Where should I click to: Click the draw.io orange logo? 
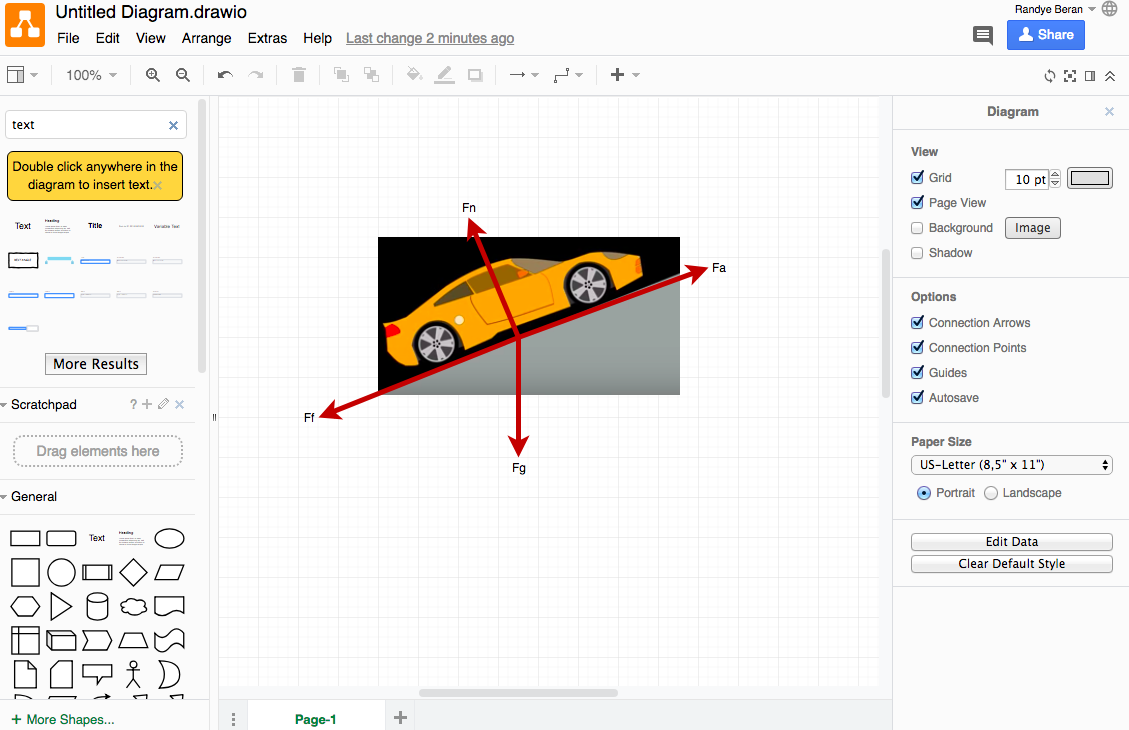click(25, 26)
